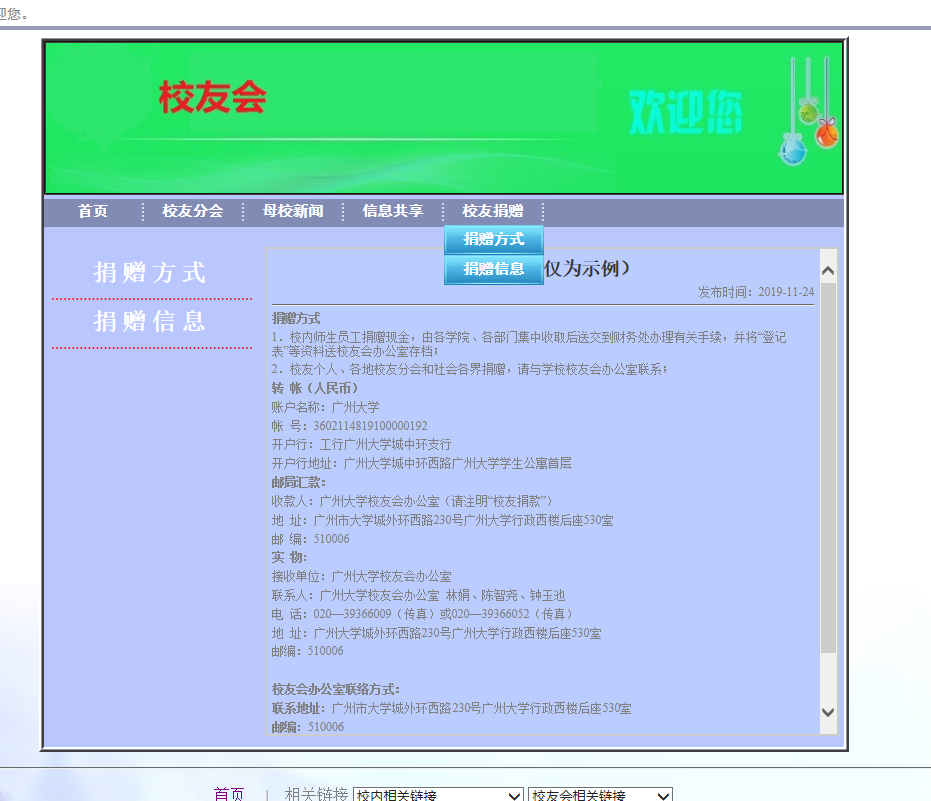Select 捐赠方式 from the dropdown submenu

493,239
